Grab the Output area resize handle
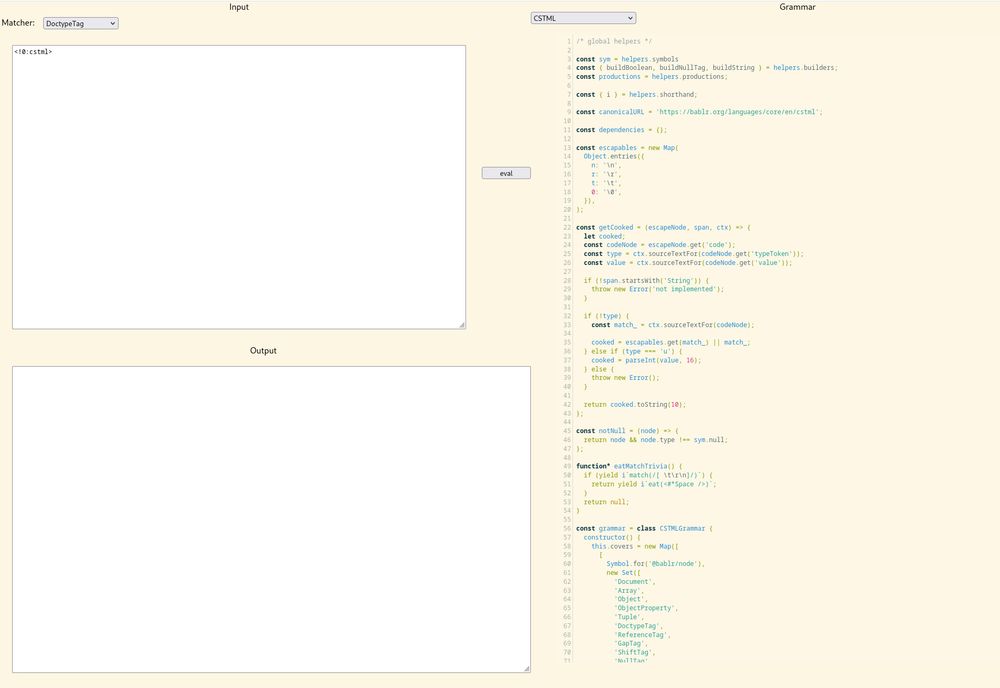1000x688 pixels. pos(527,668)
